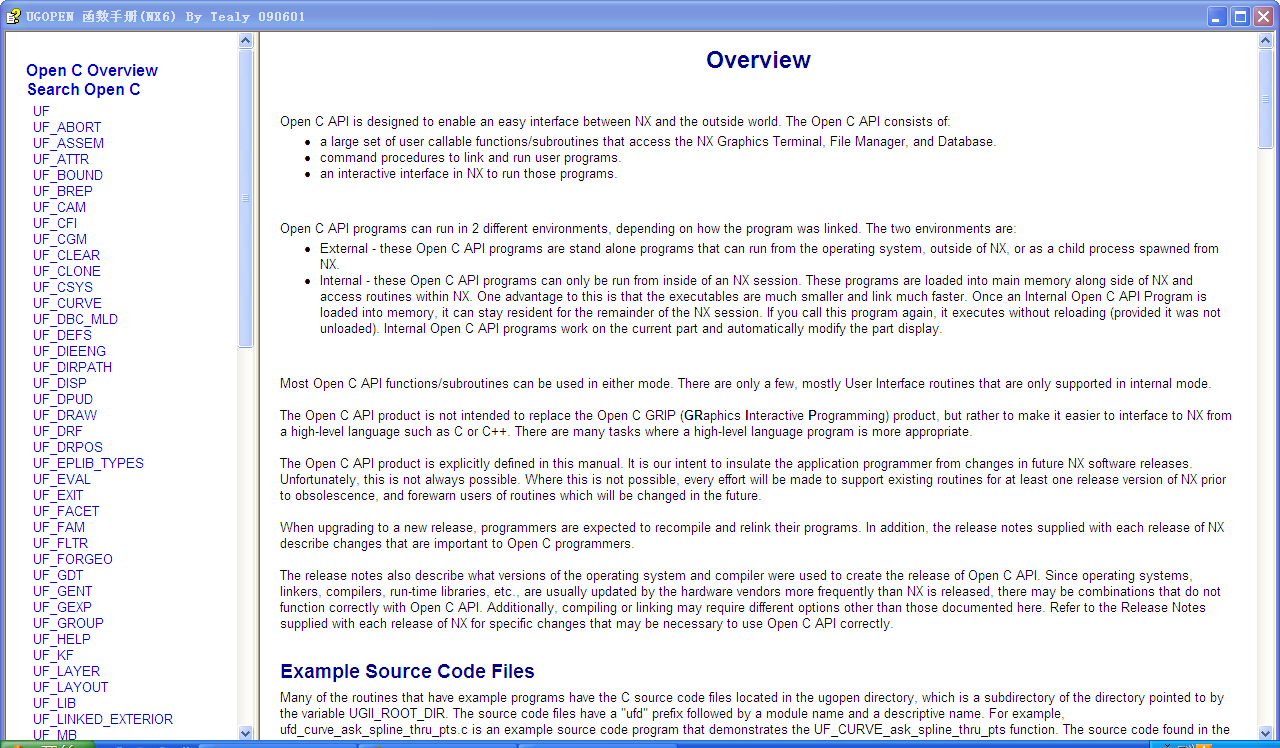
Task: Open the UF_ASSEM module link
Action: coord(68,143)
